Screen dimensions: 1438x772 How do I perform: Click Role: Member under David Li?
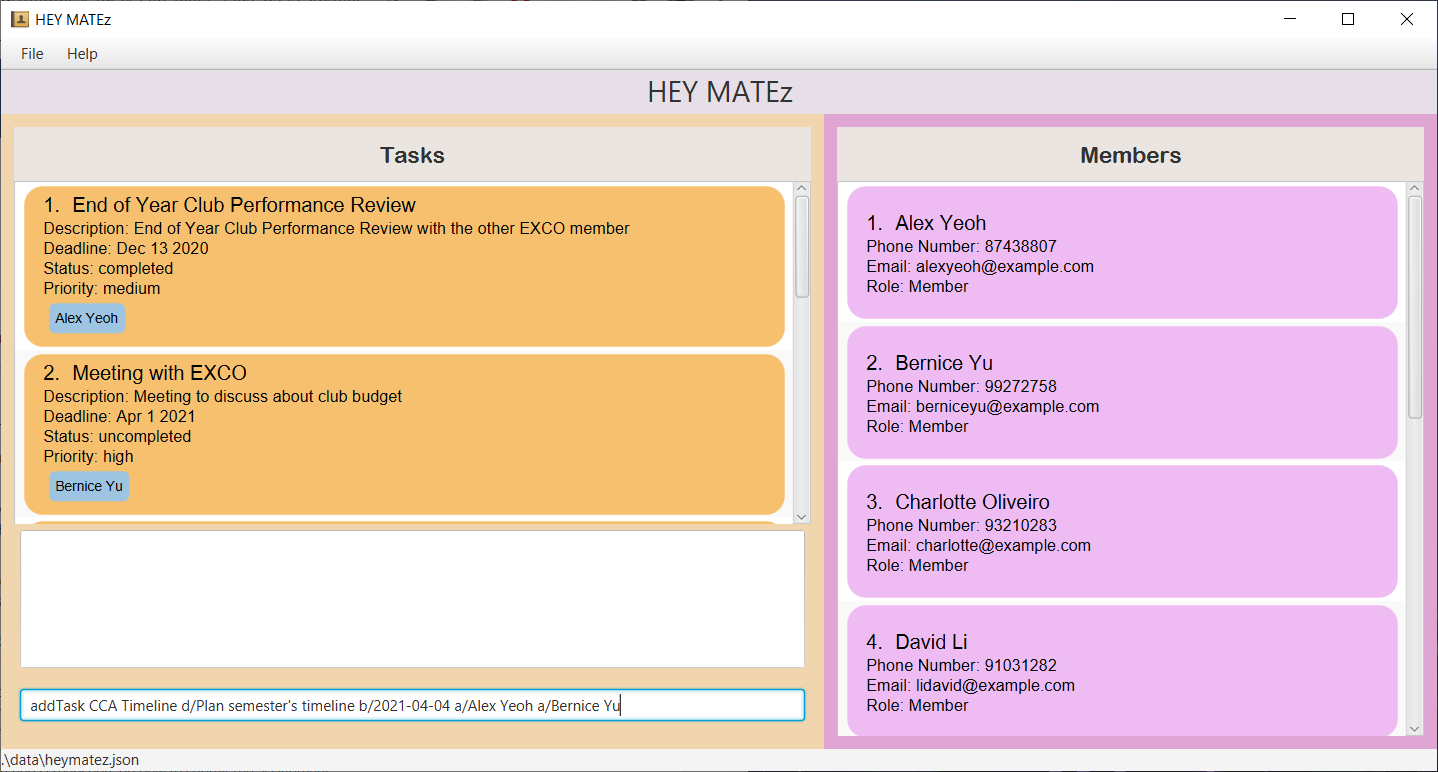(917, 705)
